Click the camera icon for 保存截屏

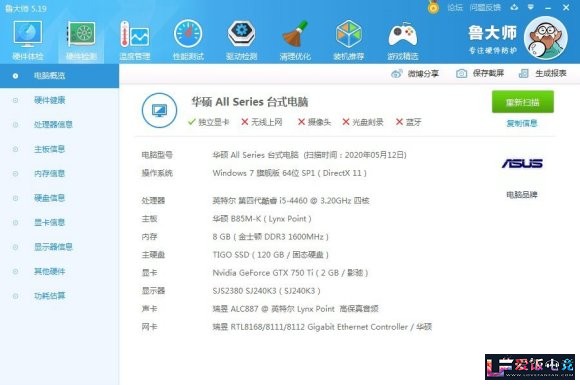pyautogui.click(x=461, y=73)
